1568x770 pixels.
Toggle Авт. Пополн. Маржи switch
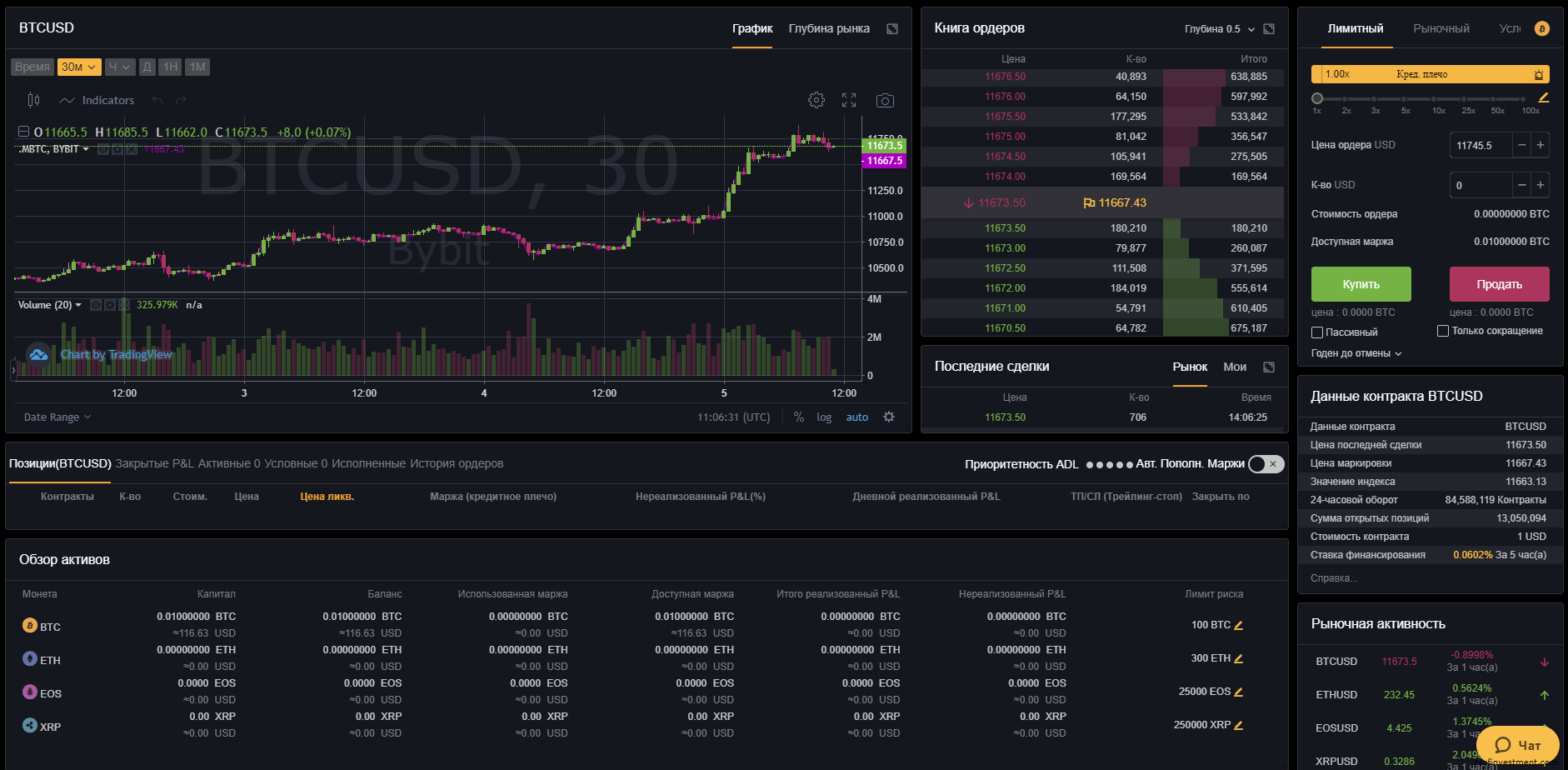pos(1266,464)
